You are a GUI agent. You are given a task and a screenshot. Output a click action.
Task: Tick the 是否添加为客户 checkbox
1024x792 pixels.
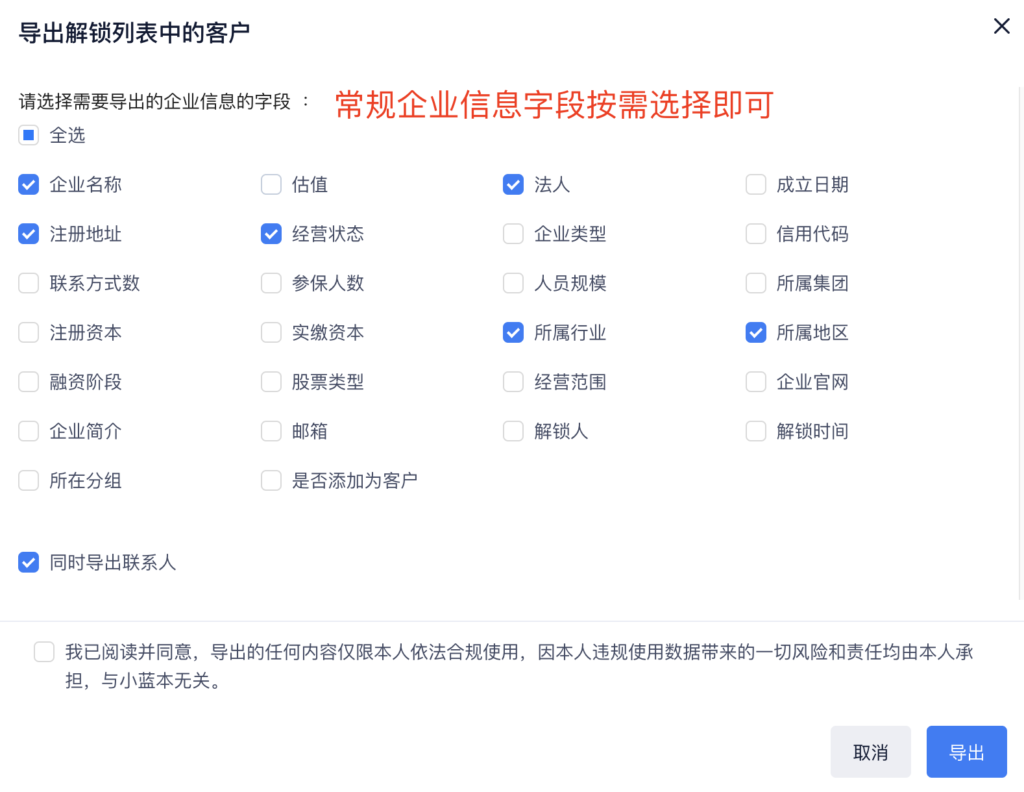point(271,481)
